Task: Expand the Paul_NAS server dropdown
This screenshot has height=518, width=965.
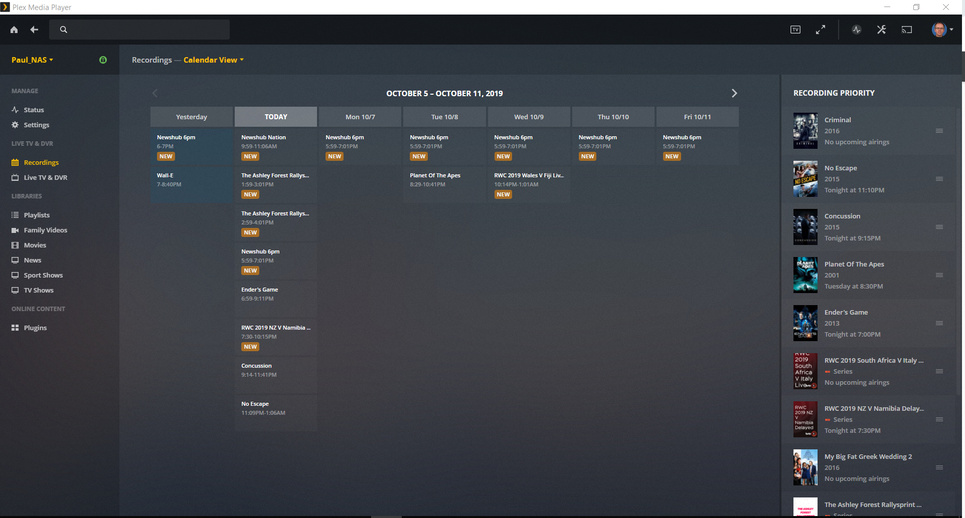Action: click(x=32, y=60)
